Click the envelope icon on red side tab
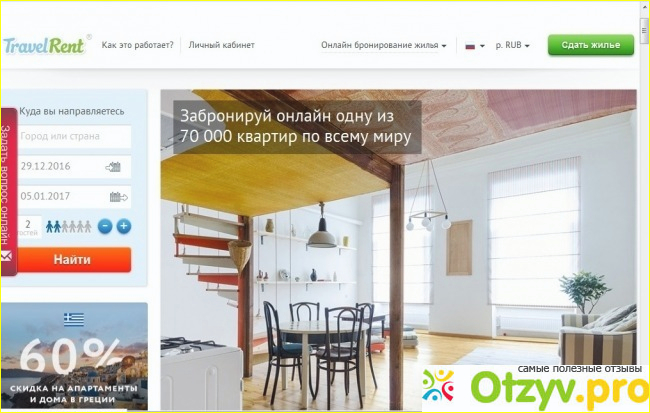Image resolution: width=650 pixels, height=413 pixels. click(x=6, y=255)
